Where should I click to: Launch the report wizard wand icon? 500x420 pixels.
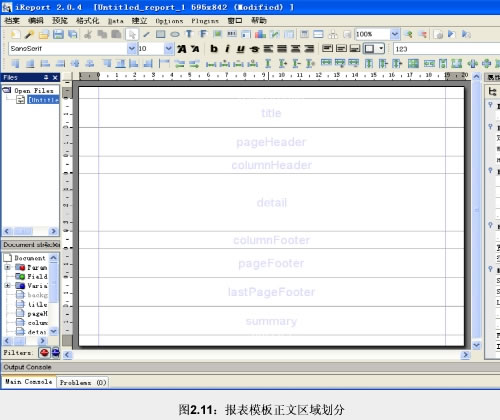pos(30,34)
